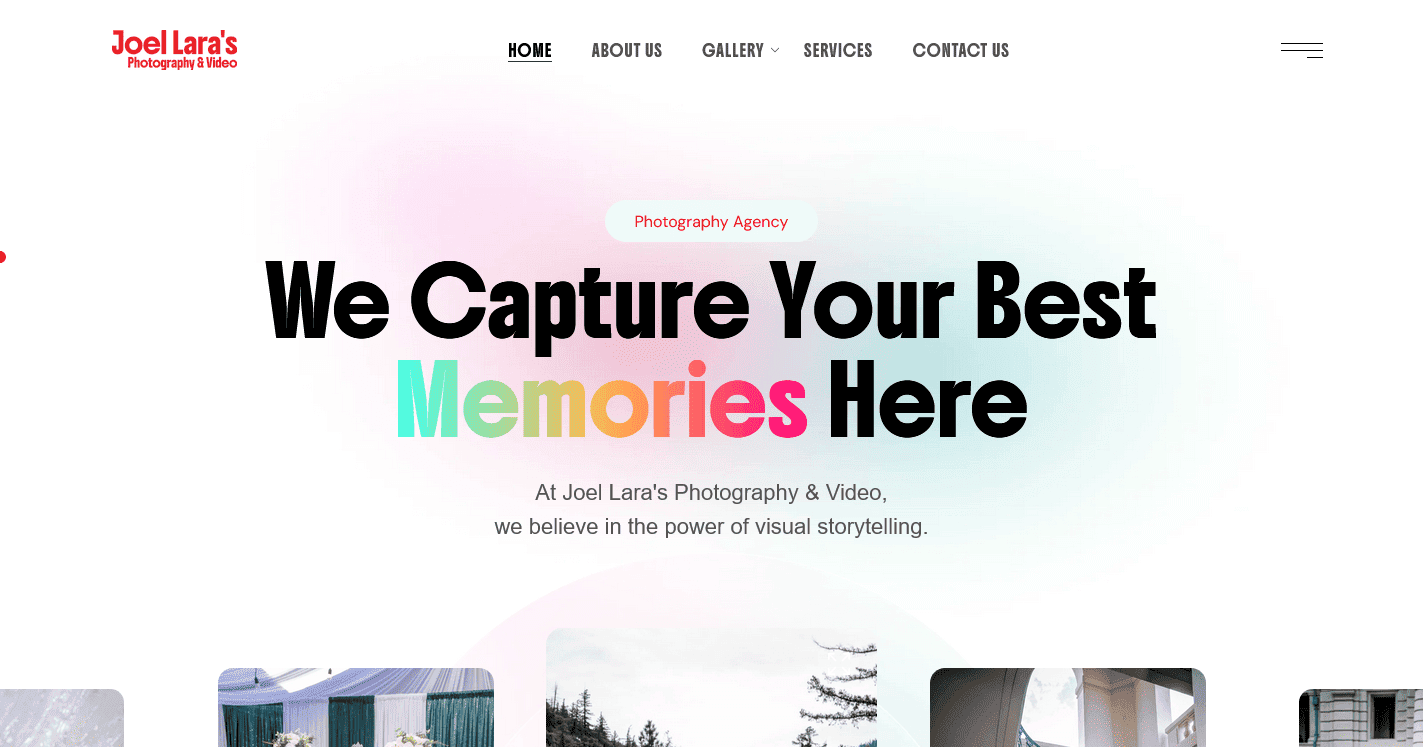Screen dimensions: 1423x747
Task: Open the hamburger menu icon
Action: pos(1301,50)
